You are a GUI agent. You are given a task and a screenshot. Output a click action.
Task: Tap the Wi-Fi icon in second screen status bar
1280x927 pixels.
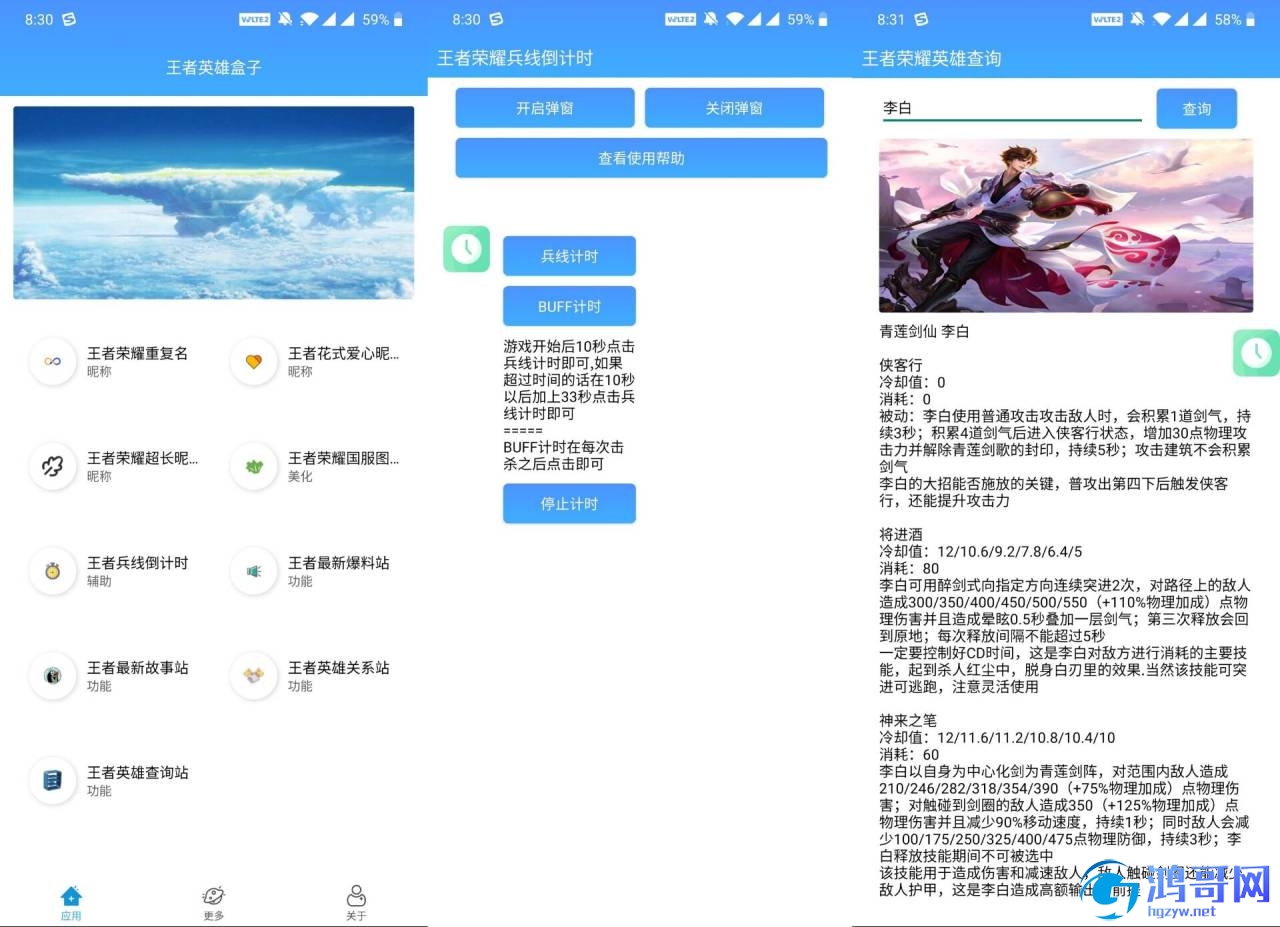click(x=735, y=19)
